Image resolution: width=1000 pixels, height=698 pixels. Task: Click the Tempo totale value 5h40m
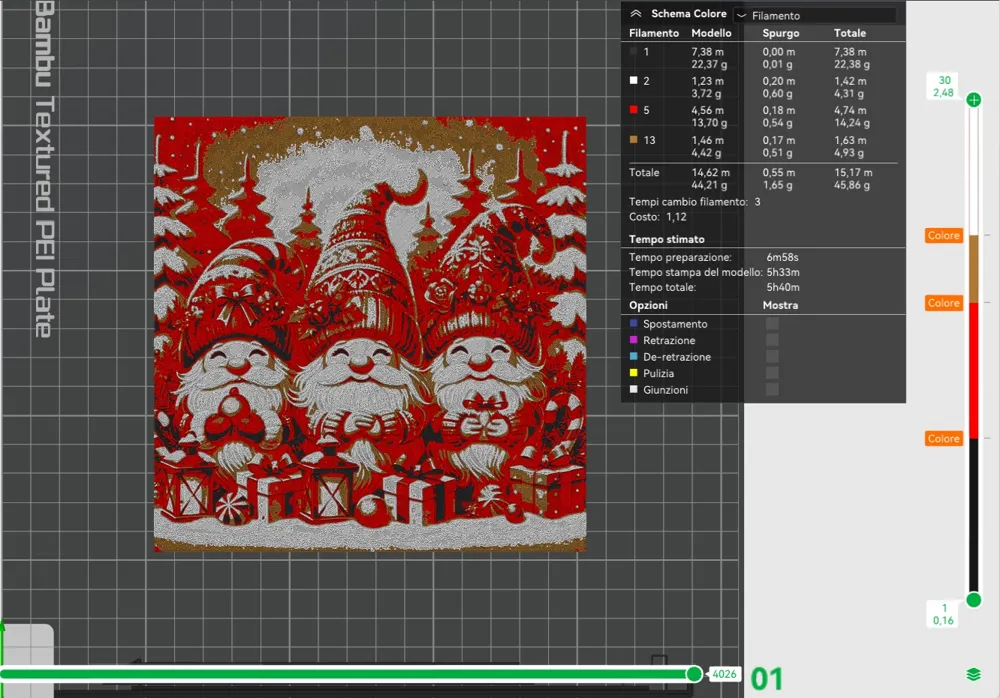[783, 287]
